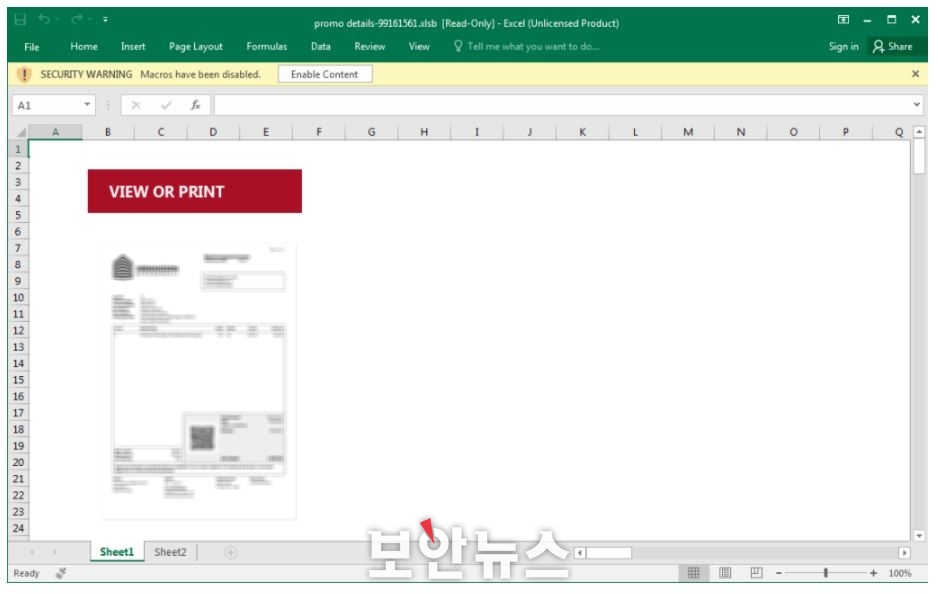Click the blurred invoice thumbnail image
938x594 pixels.
(199, 382)
